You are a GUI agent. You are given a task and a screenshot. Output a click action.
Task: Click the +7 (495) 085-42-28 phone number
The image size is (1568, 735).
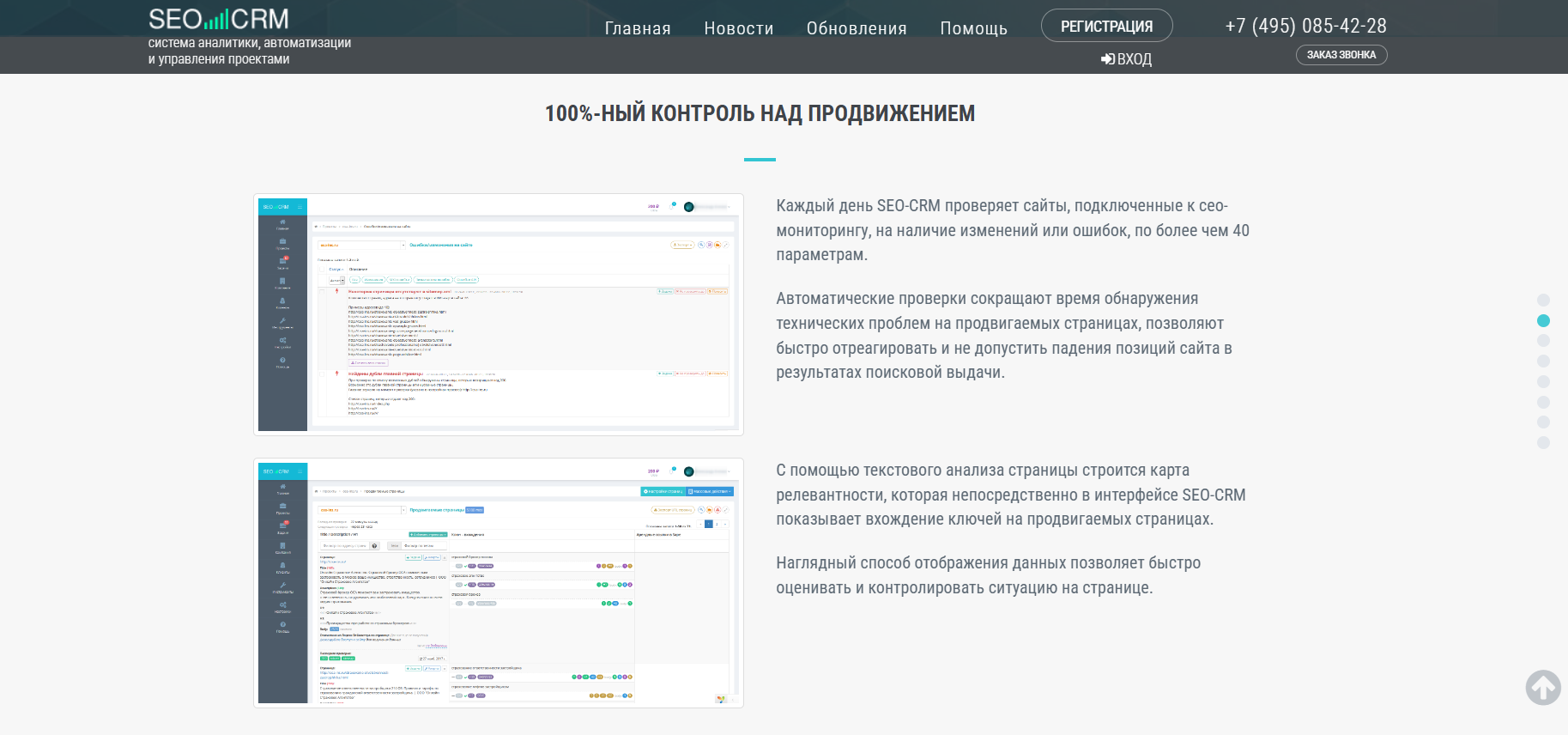1305,26
